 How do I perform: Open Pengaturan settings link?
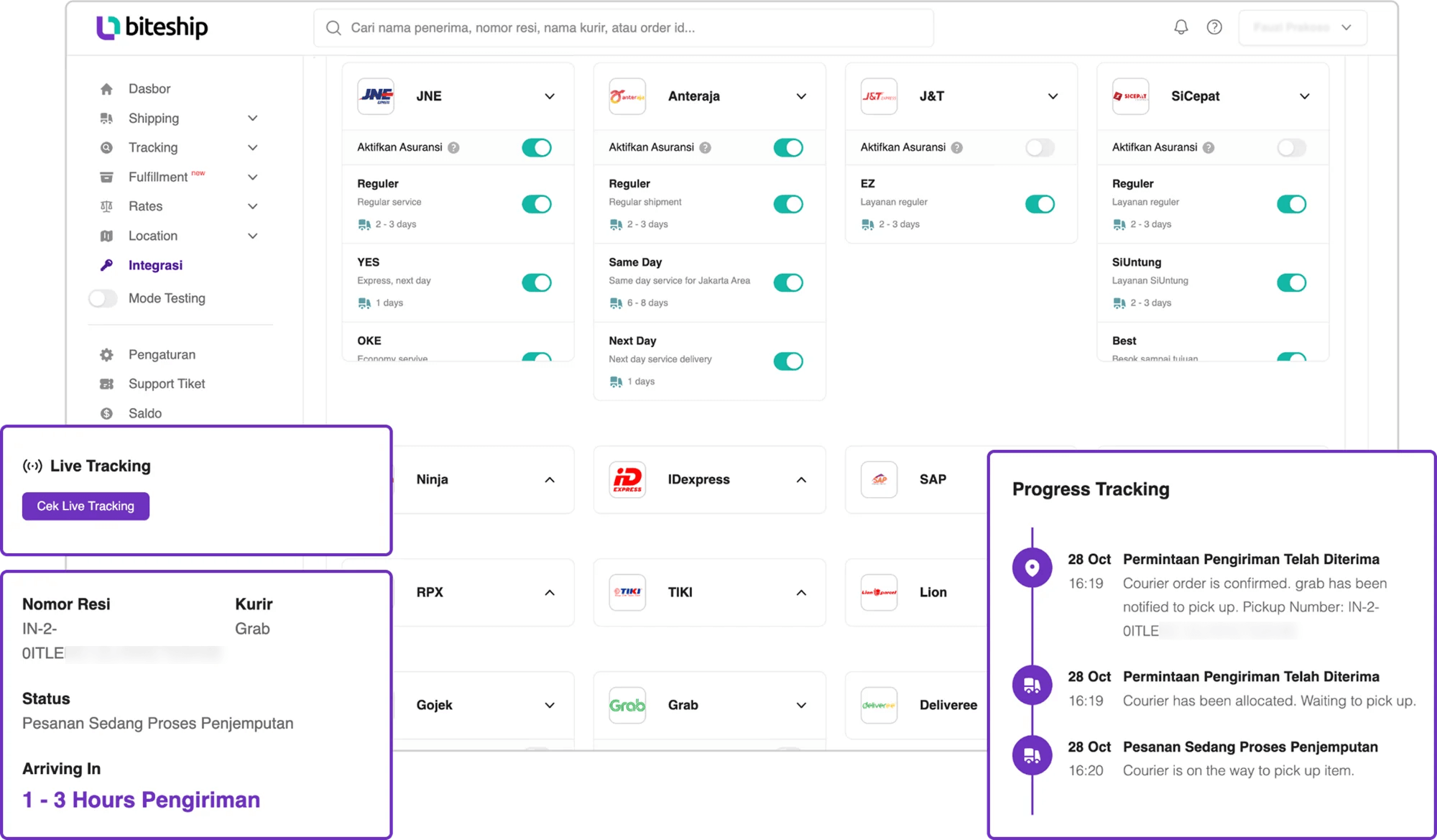tap(162, 355)
